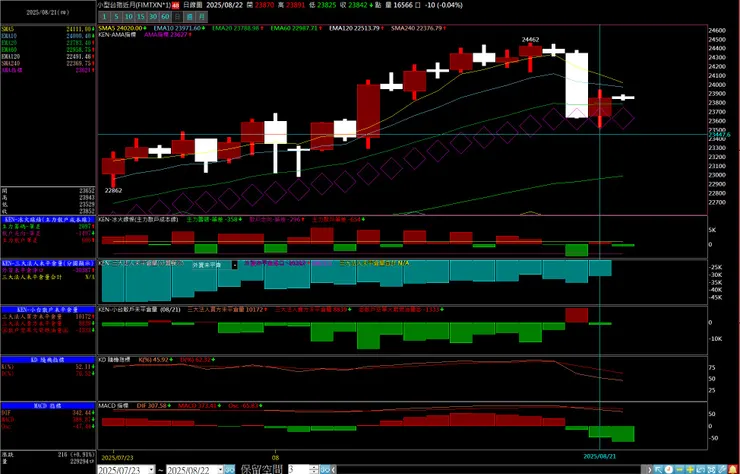The image size is (740, 474).
Task: Select the 15-minute timeframe button
Action: (141, 17)
